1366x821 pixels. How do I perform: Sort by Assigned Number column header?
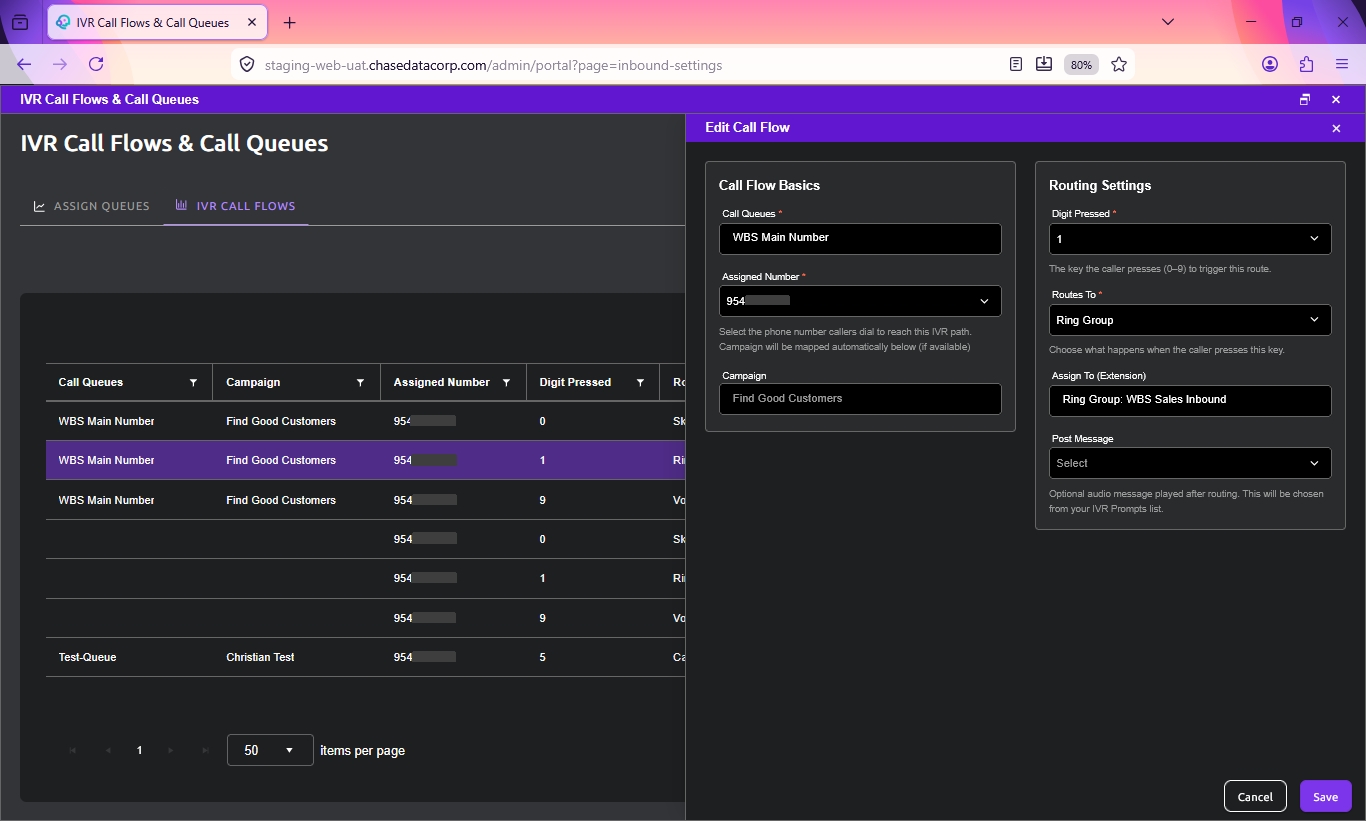pyautogui.click(x=441, y=382)
